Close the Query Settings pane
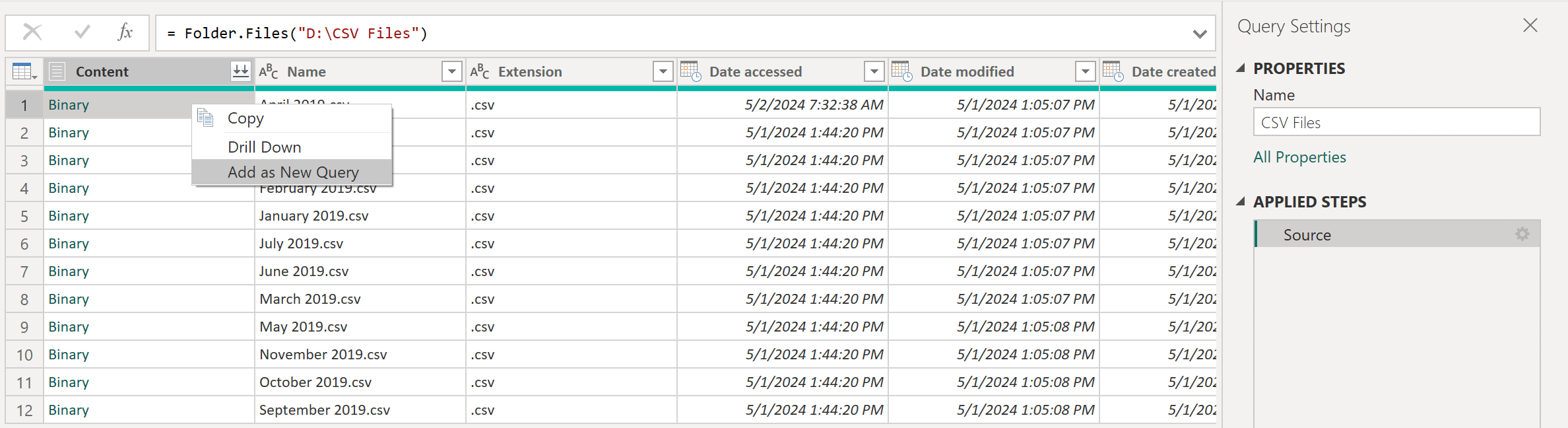This screenshot has width=1568, height=428. pos(1530,25)
